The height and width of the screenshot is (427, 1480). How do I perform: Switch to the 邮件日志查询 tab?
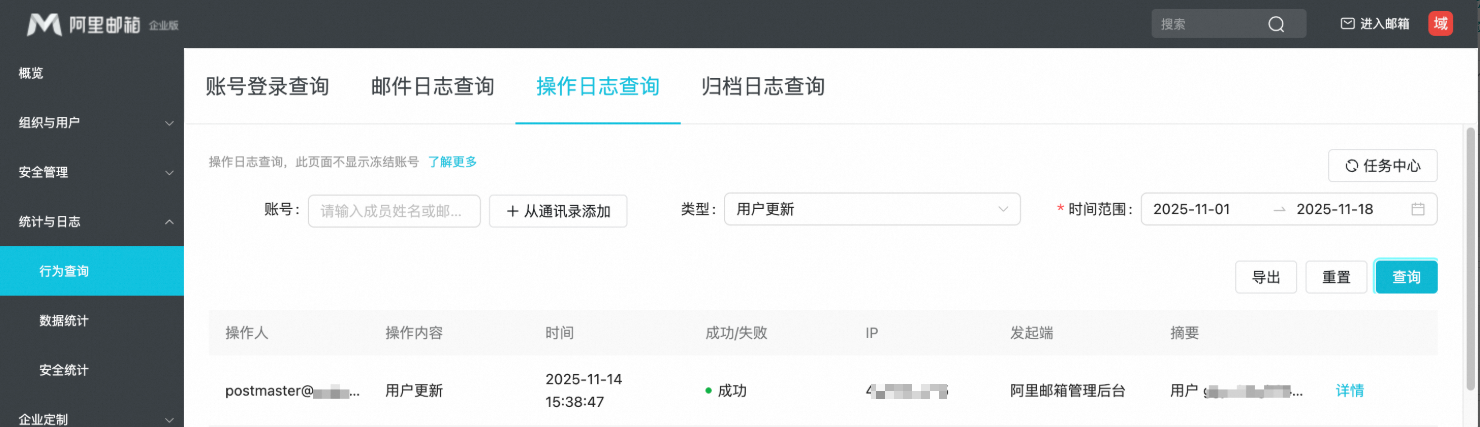point(432,87)
